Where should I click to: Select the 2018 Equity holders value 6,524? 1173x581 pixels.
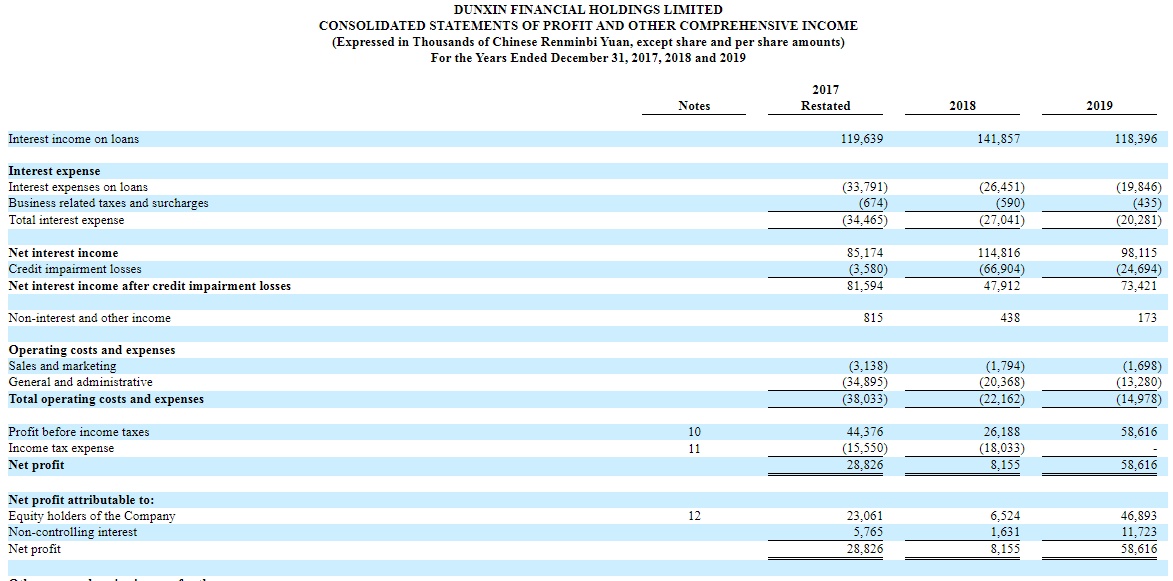pyautogui.click(x=1004, y=516)
